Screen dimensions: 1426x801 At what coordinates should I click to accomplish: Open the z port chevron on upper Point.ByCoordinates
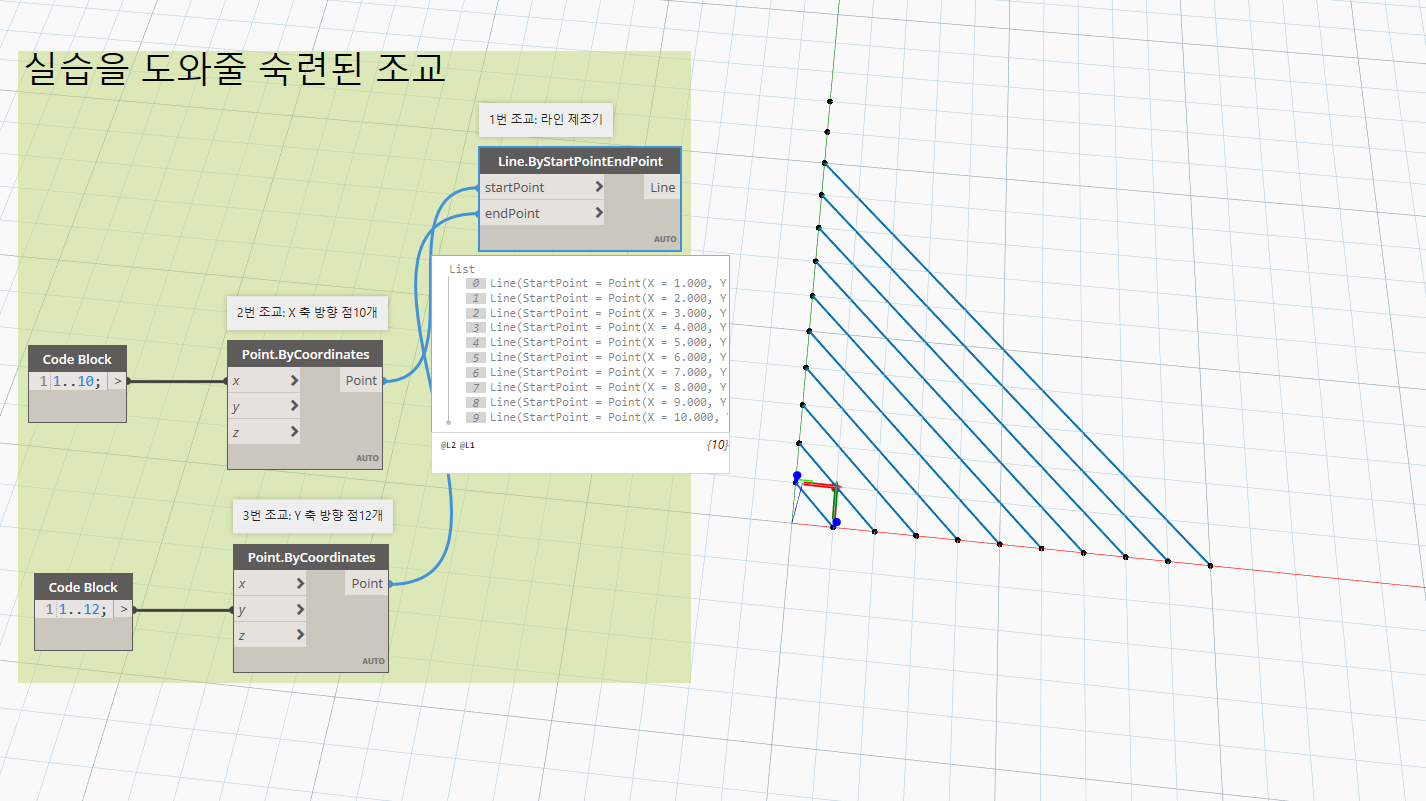294,432
